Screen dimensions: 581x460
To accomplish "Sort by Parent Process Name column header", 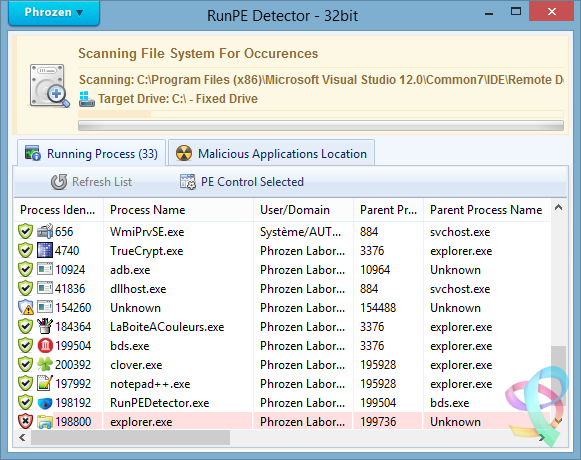I will [x=486, y=210].
